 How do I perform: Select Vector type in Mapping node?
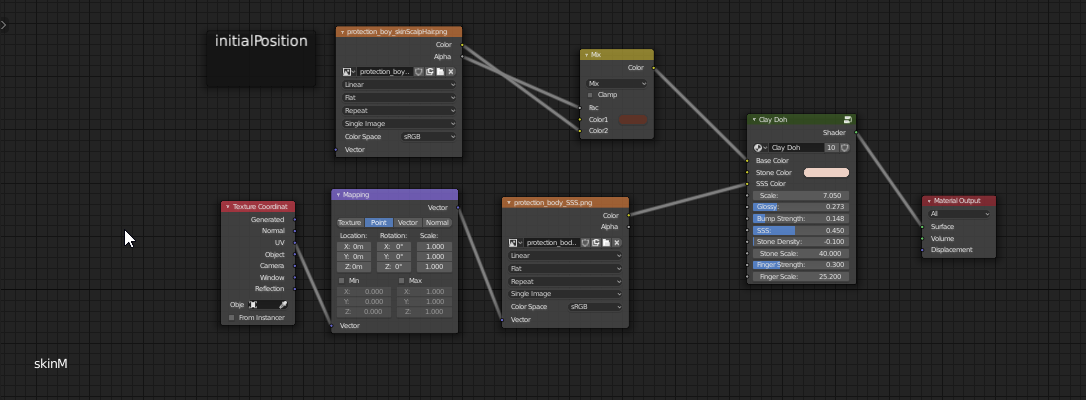click(408, 223)
